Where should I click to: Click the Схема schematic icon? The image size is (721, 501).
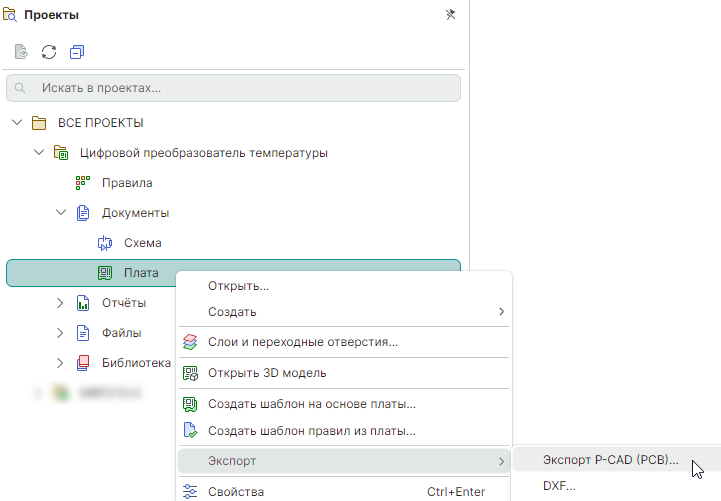[x=105, y=243]
